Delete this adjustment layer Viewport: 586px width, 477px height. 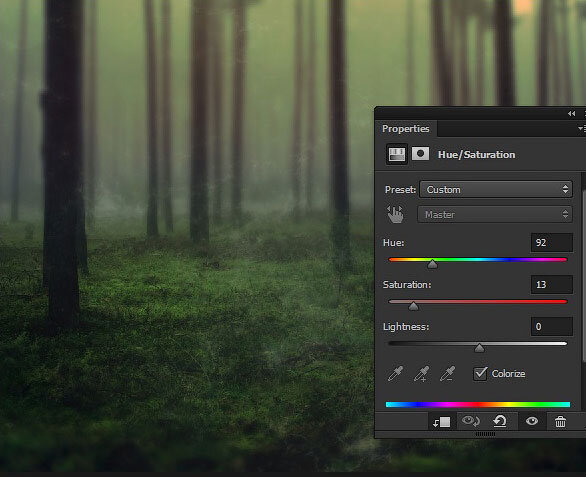click(x=560, y=422)
